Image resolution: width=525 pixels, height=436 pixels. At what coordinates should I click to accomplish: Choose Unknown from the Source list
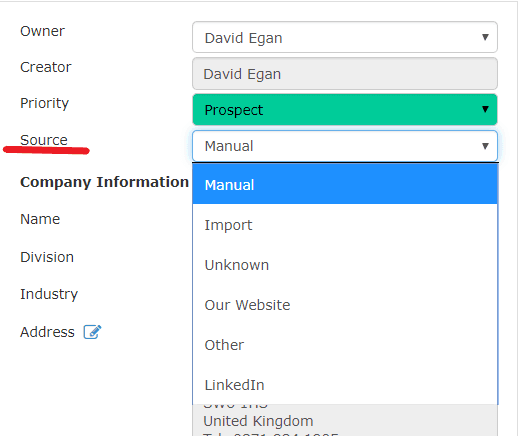pos(345,265)
